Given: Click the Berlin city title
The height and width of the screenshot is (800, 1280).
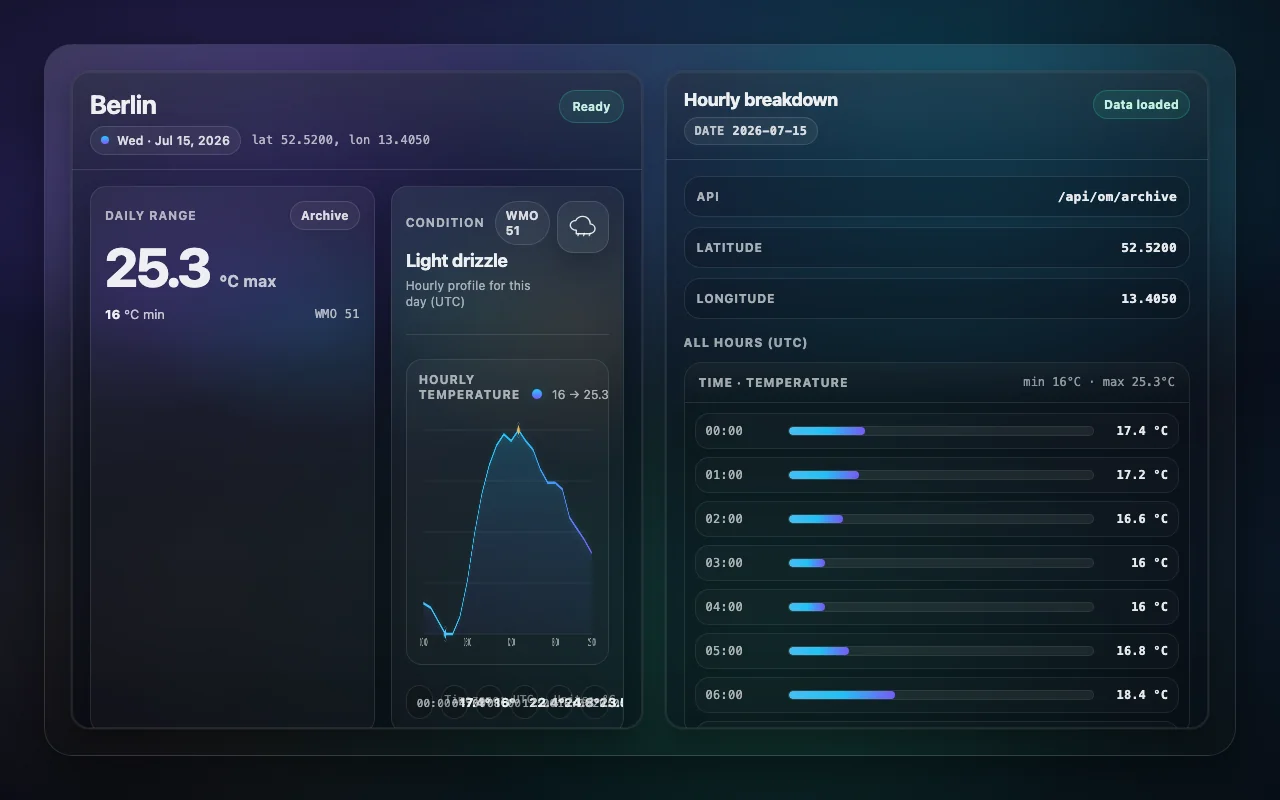Looking at the screenshot, I should click(123, 105).
